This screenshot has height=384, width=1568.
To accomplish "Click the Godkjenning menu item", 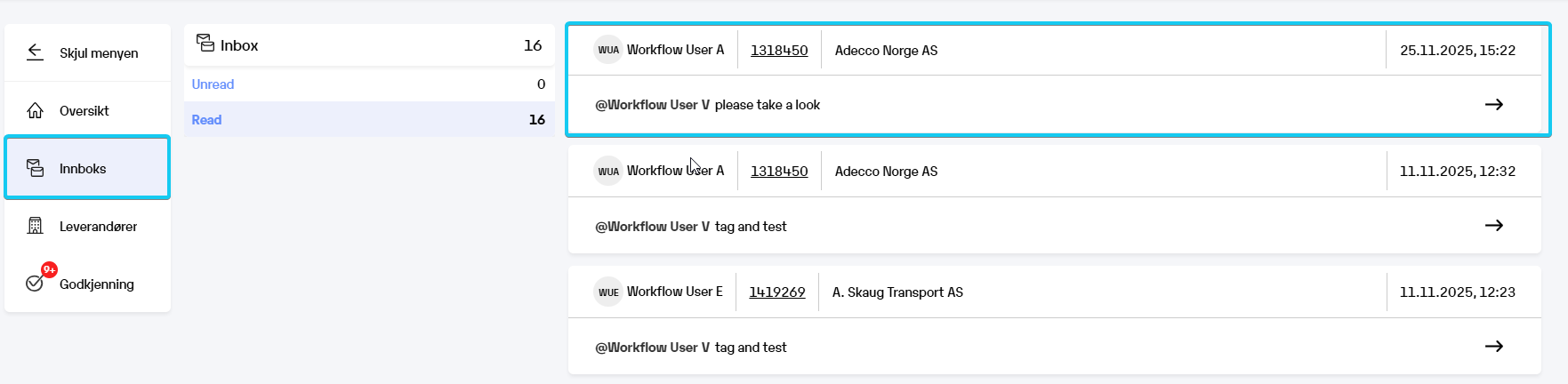I will click(x=87, y=284).
